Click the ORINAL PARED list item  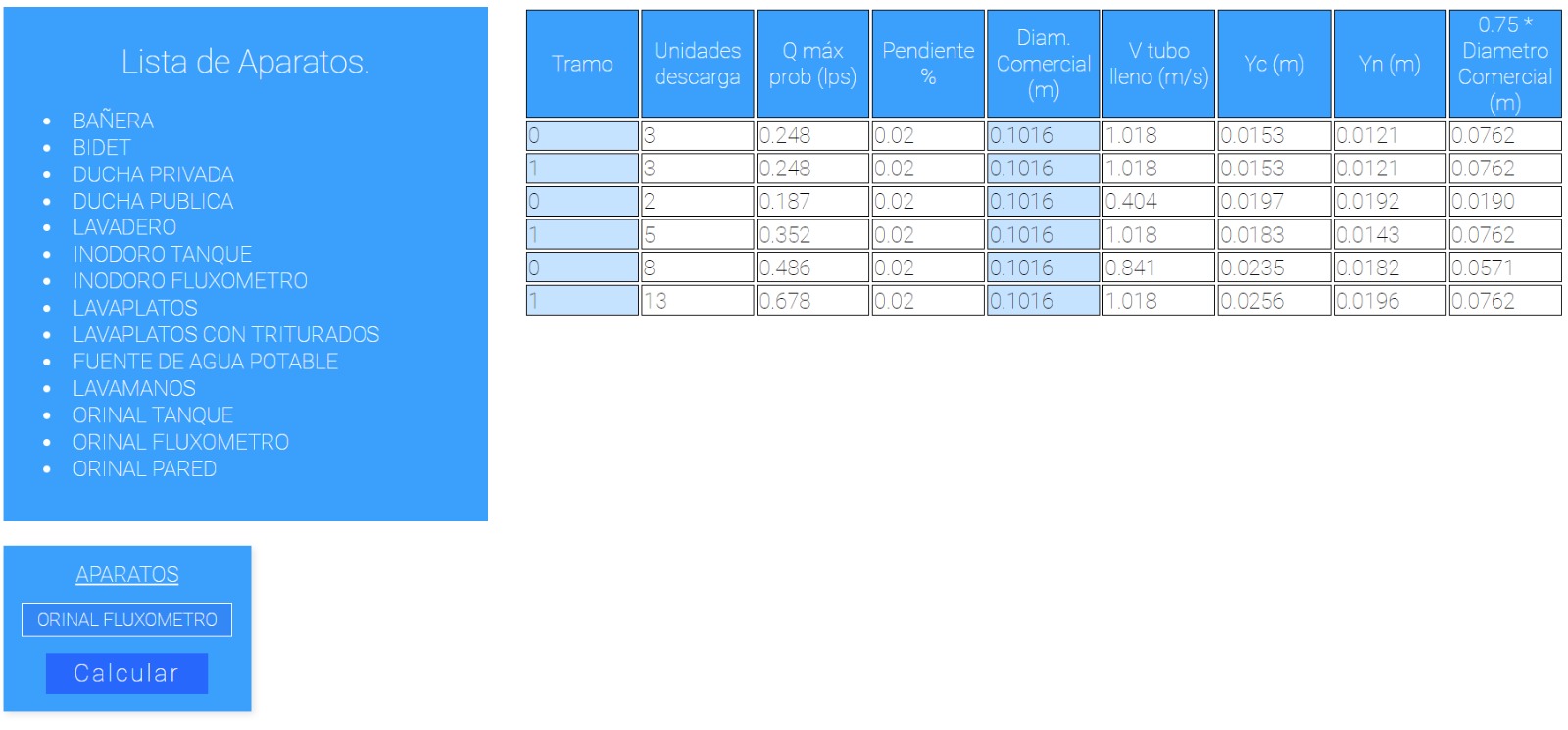click(x=144, y=468)
